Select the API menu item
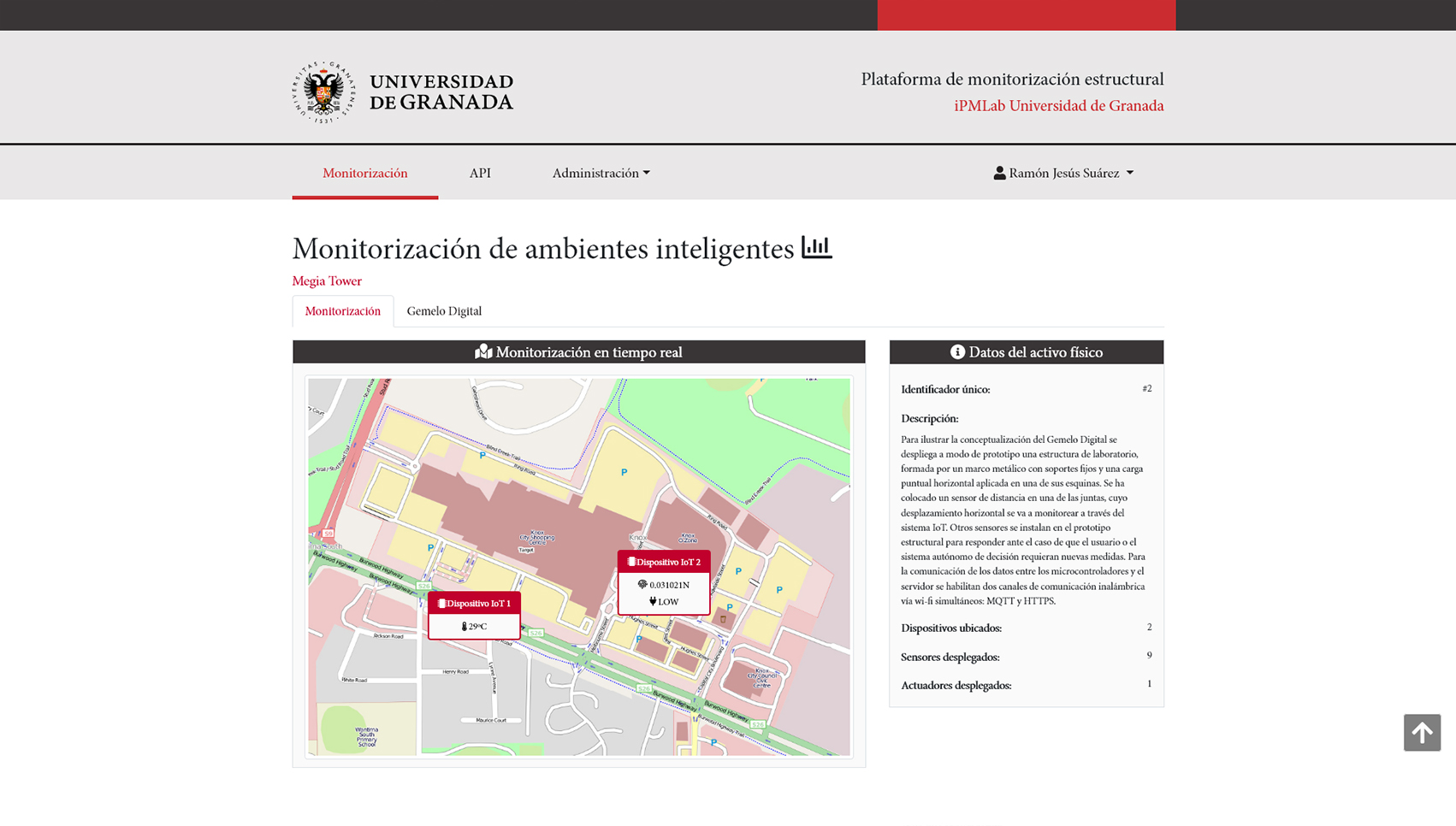Image resolution: width=1456 pixels, height=826 pixels. [480, 173]
